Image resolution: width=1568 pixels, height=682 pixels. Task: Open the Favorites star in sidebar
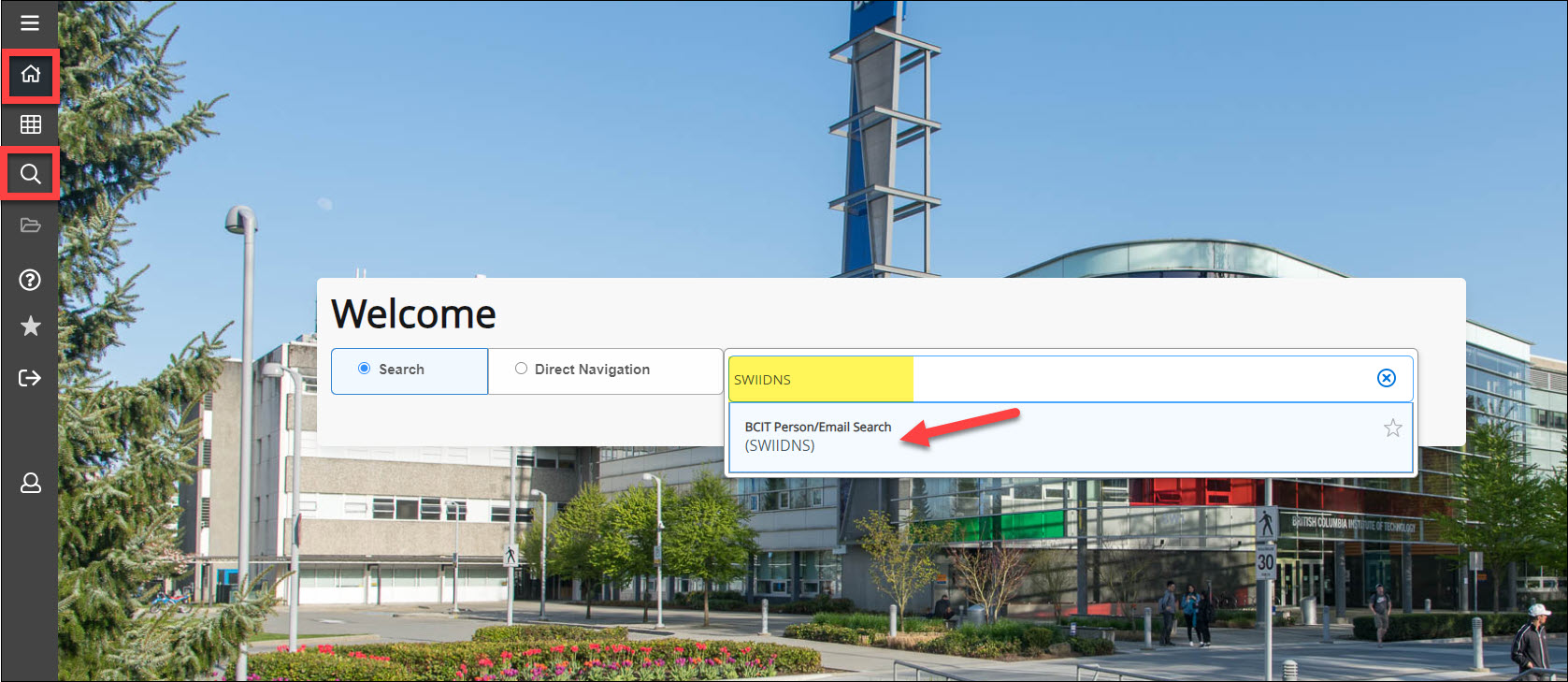point(31,326)
